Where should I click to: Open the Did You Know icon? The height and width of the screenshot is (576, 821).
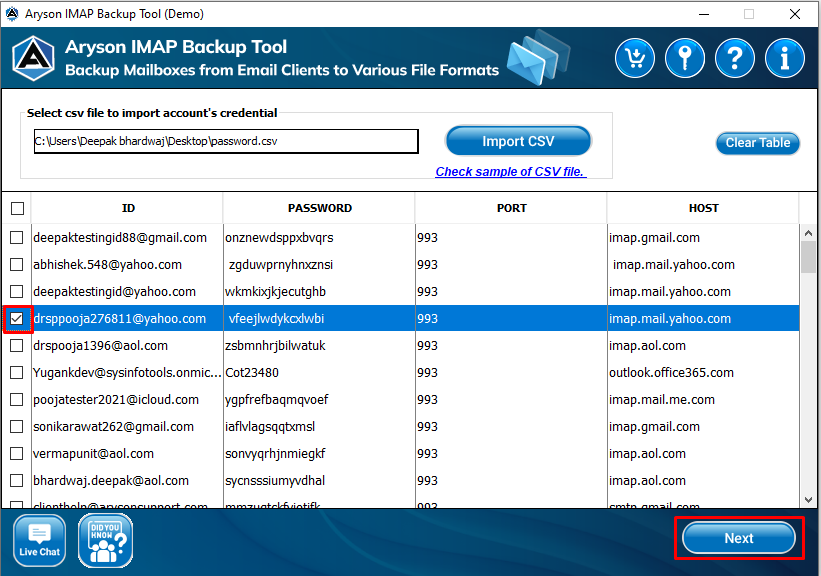click(x=105, y=541)
